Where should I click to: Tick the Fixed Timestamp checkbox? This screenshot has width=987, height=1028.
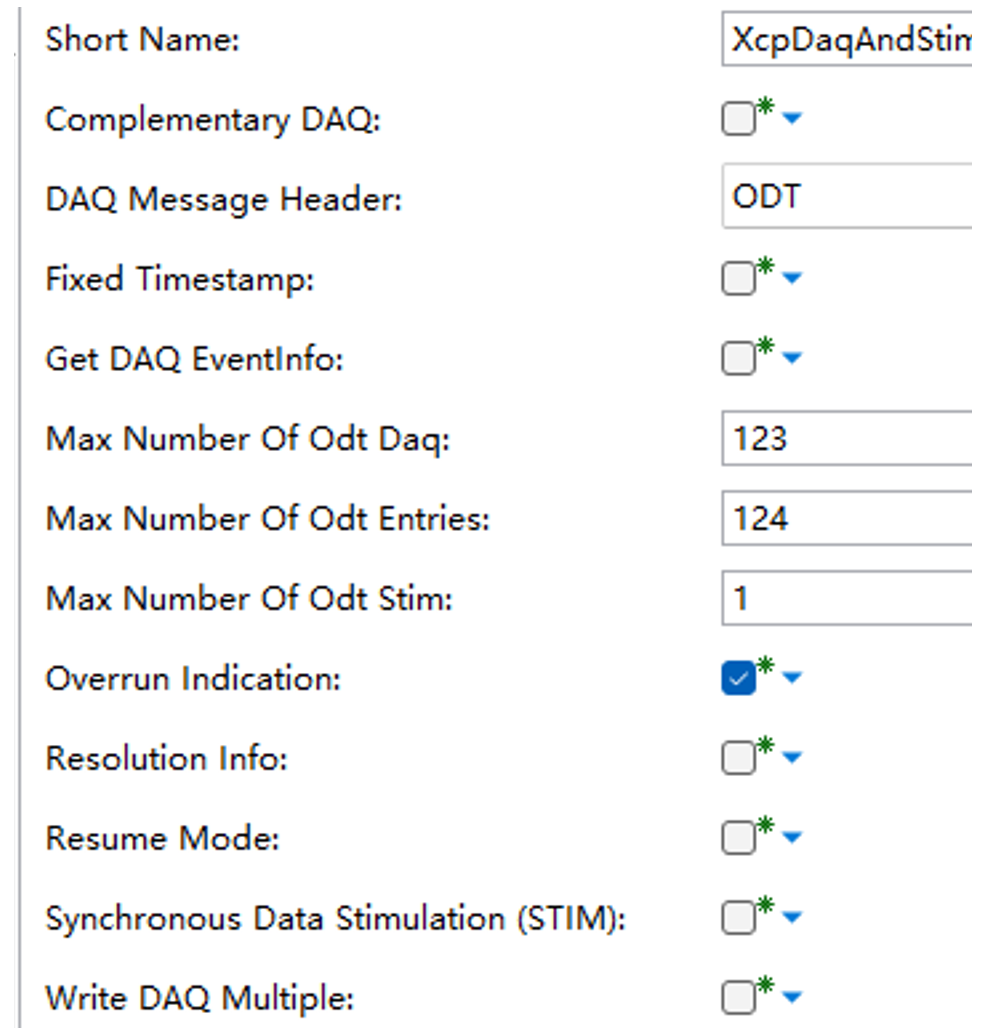[738, 279]
